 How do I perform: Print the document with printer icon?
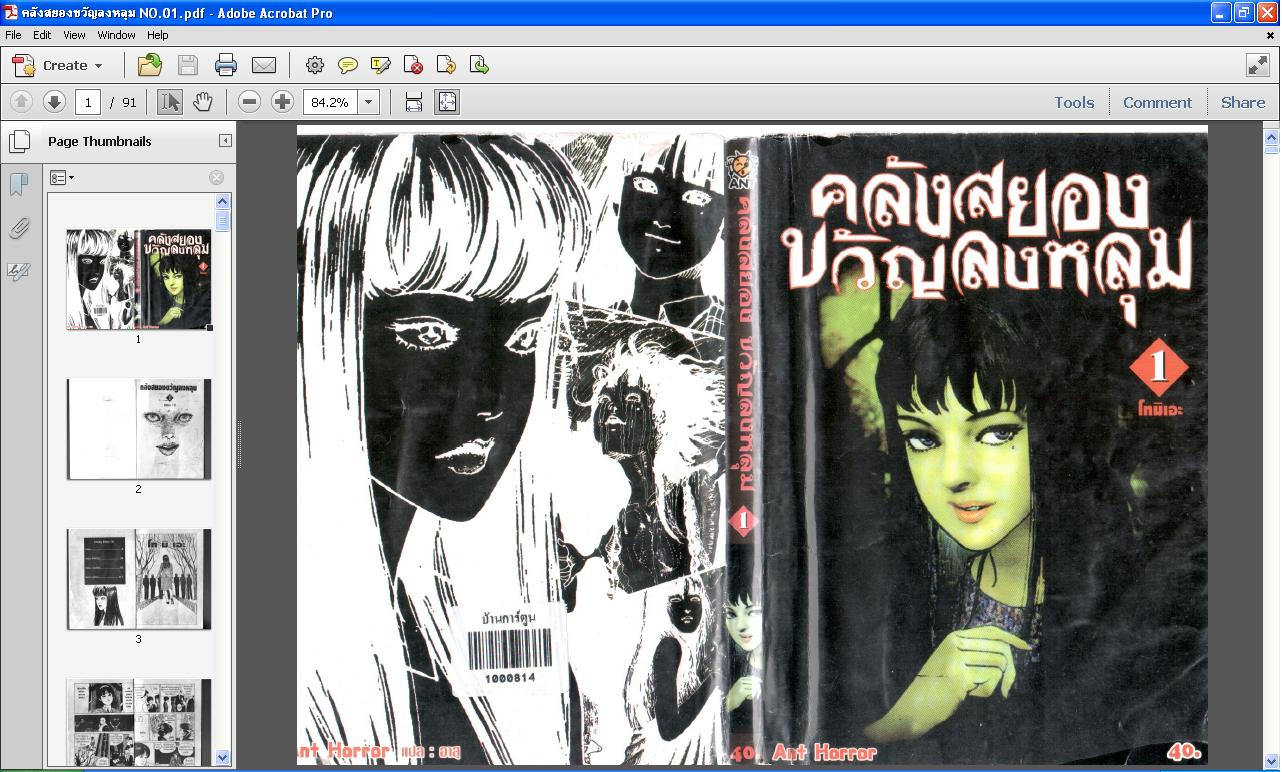(x=226, y=66)
